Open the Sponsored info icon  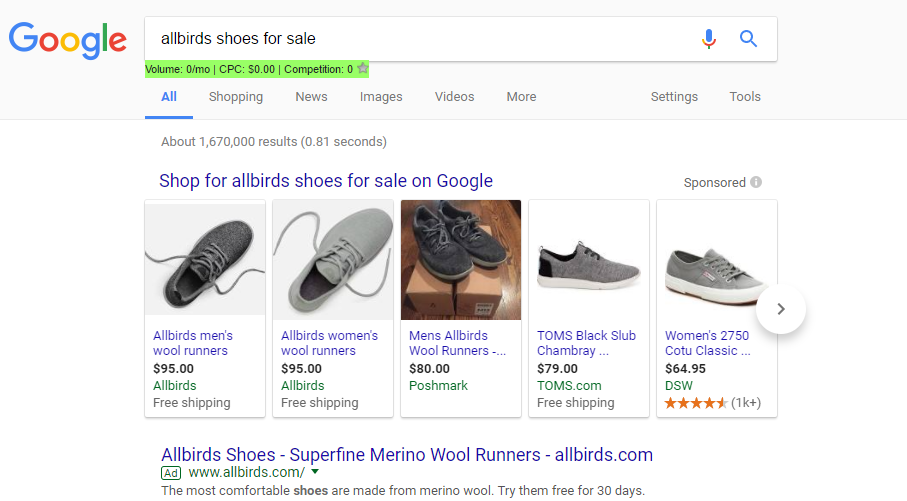pos(755,182)
